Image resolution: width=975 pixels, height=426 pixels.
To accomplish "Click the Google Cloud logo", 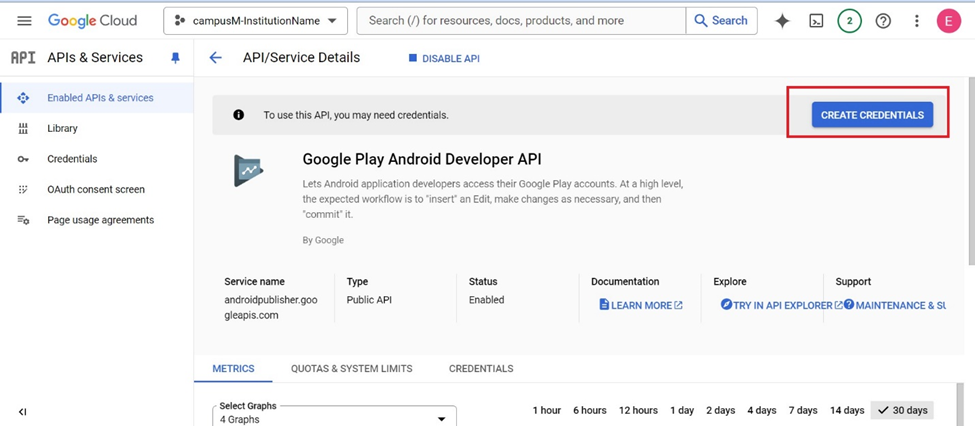I will tap(92, 21).
